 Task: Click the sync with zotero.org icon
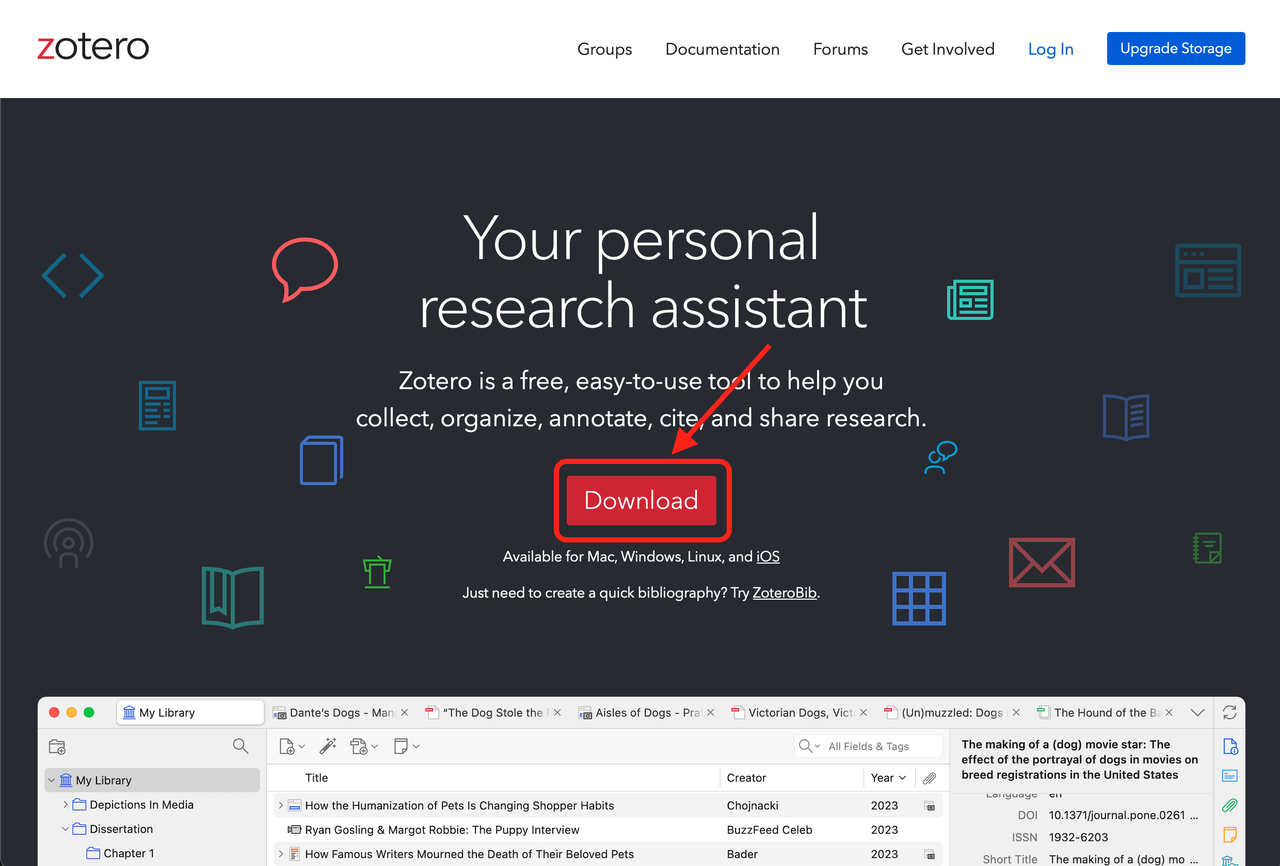1230,713
